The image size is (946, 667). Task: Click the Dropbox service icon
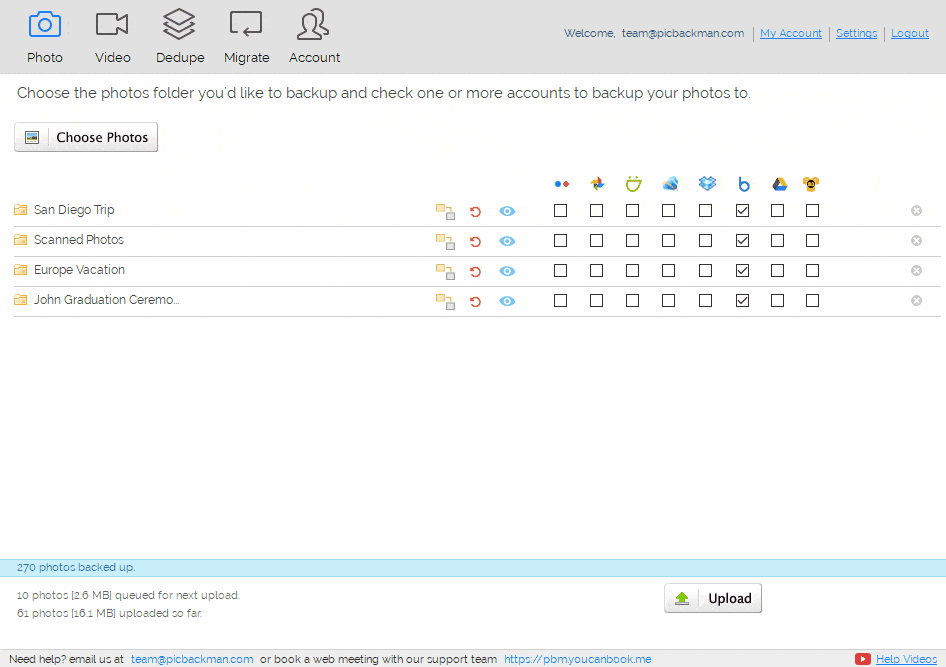pyautogui.click(x=707, y=184)
